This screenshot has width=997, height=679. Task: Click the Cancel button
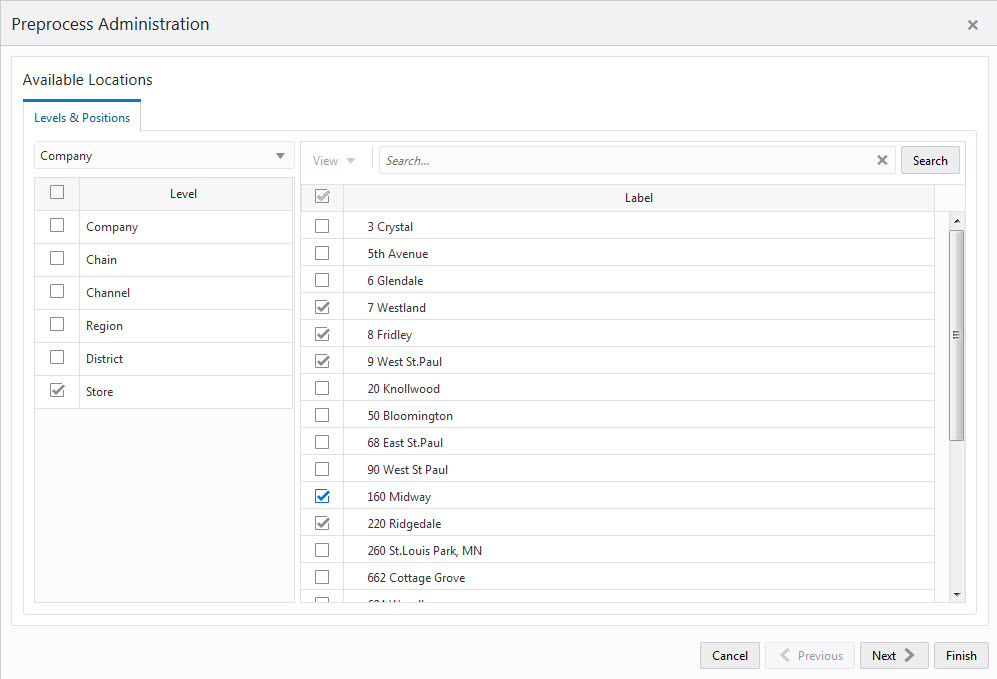(729, 655)
